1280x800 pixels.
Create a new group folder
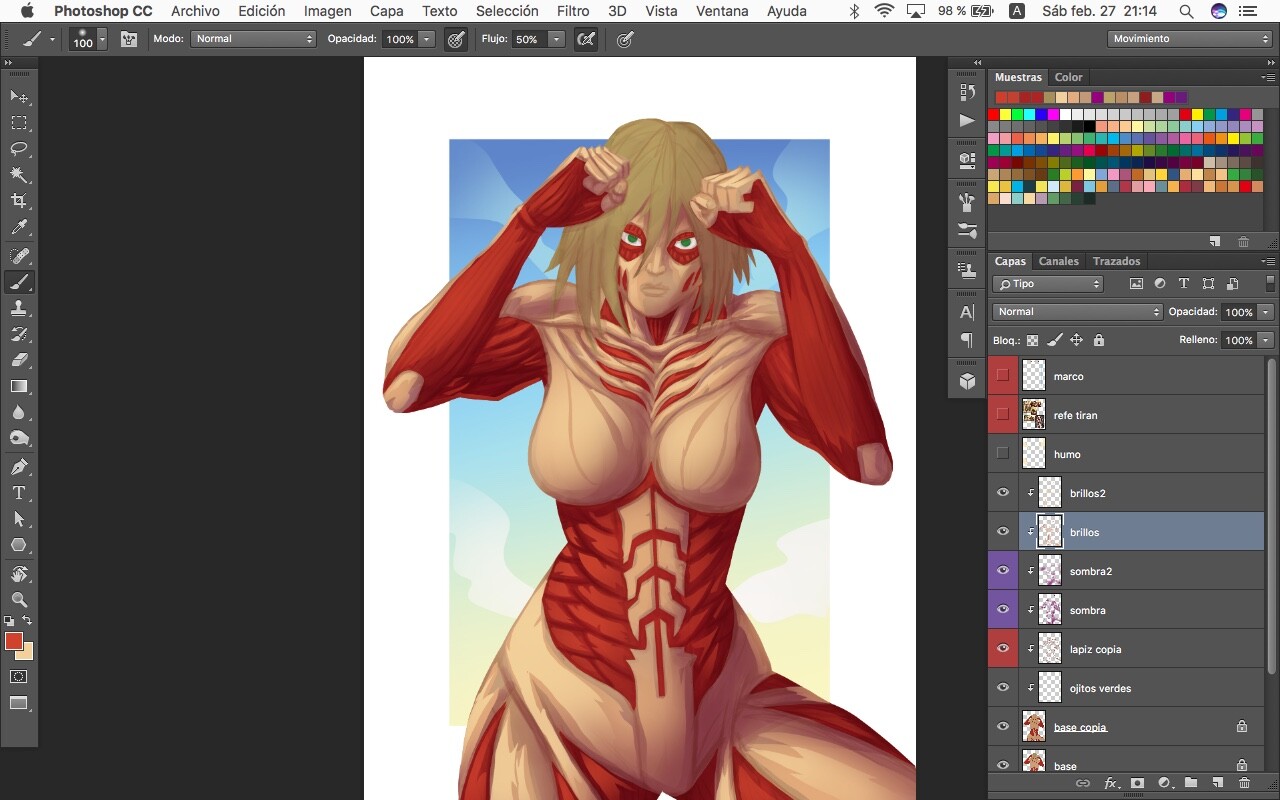pyautogui.click(x=1190, y=783)
